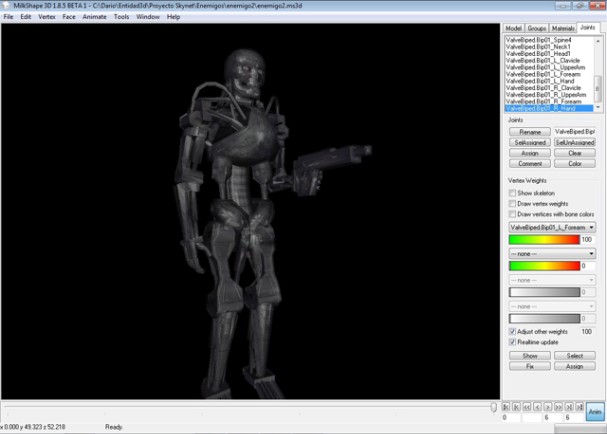Enable the Show skeleton checkbox

coord(513,193)
